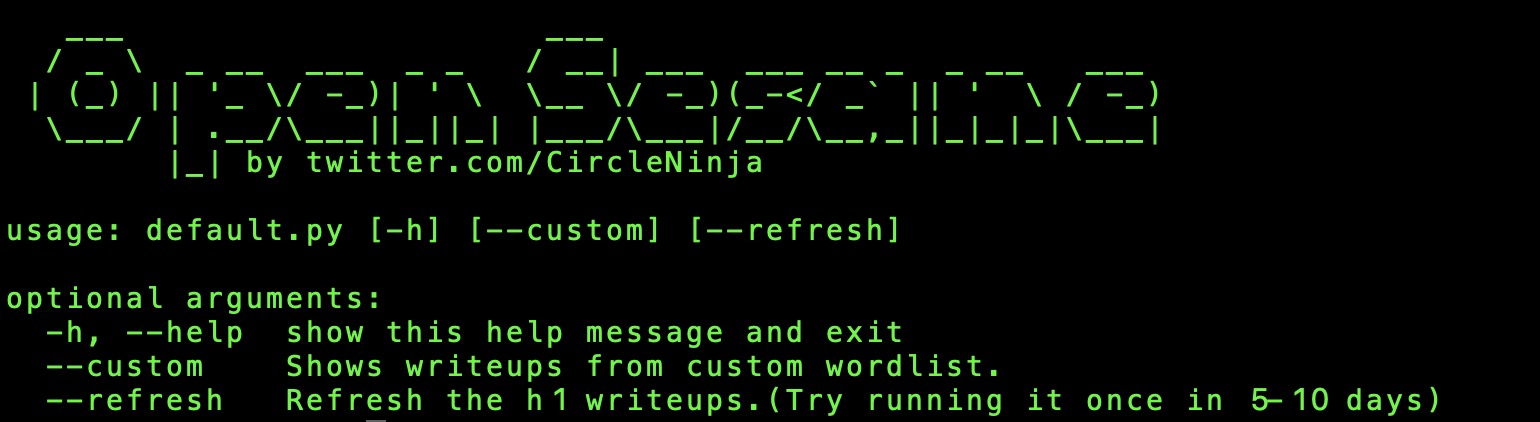This screenshot has width=1540, height=422.
Task: Click the --custom flag in arguments list
Action: 125,367
